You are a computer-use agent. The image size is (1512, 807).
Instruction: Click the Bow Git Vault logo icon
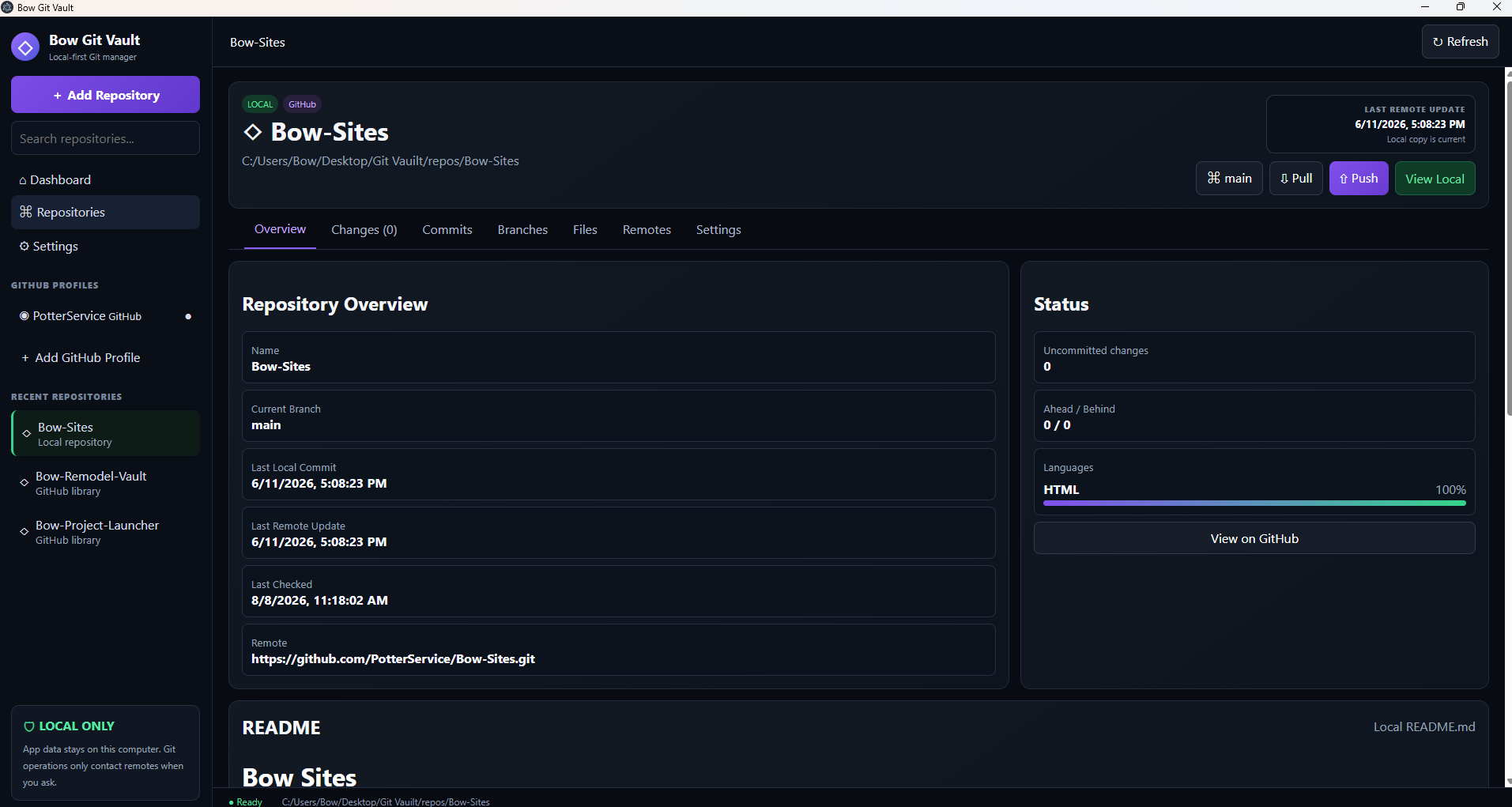tap(25, 47)
